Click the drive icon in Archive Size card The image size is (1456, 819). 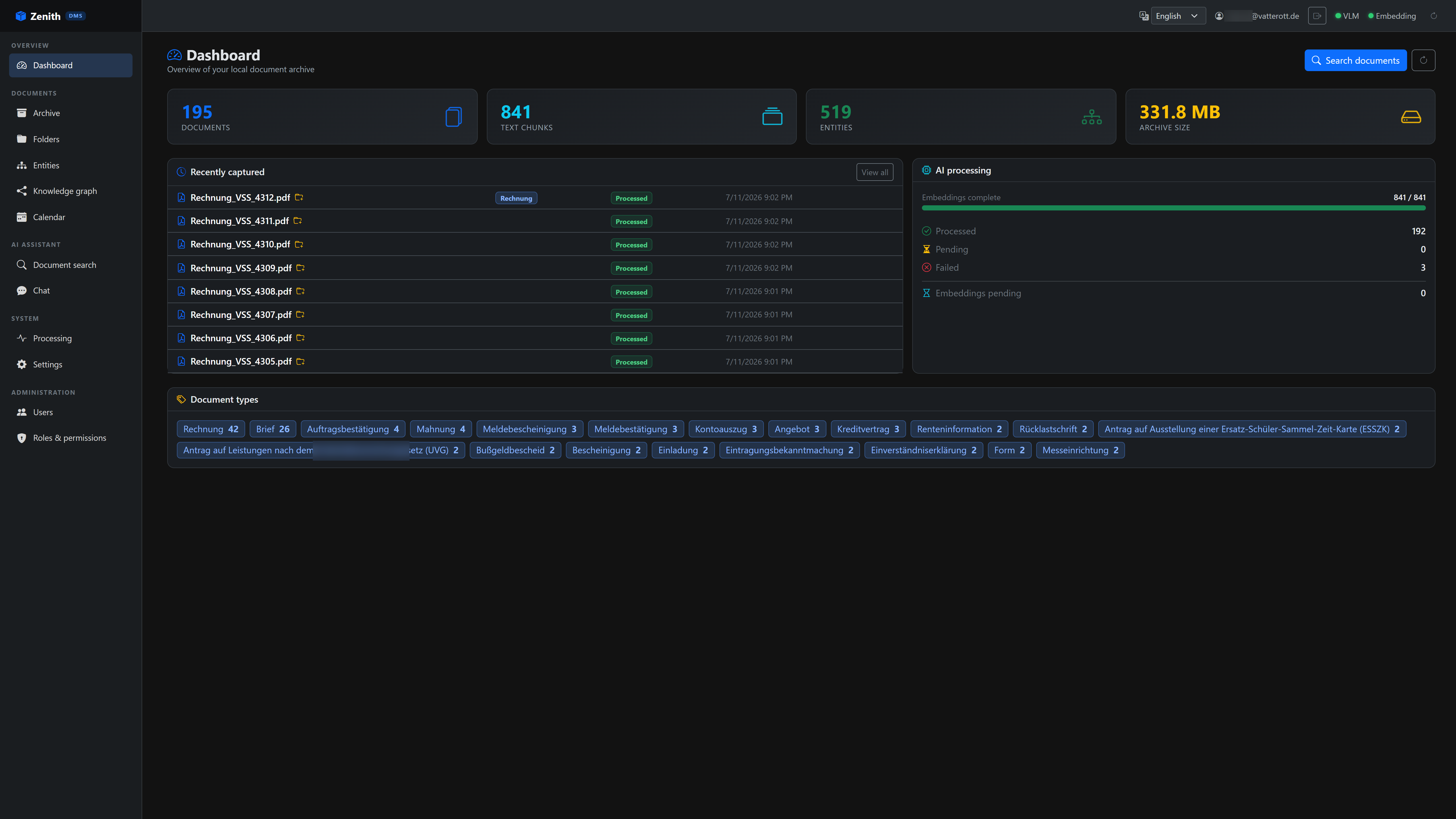1411,117
